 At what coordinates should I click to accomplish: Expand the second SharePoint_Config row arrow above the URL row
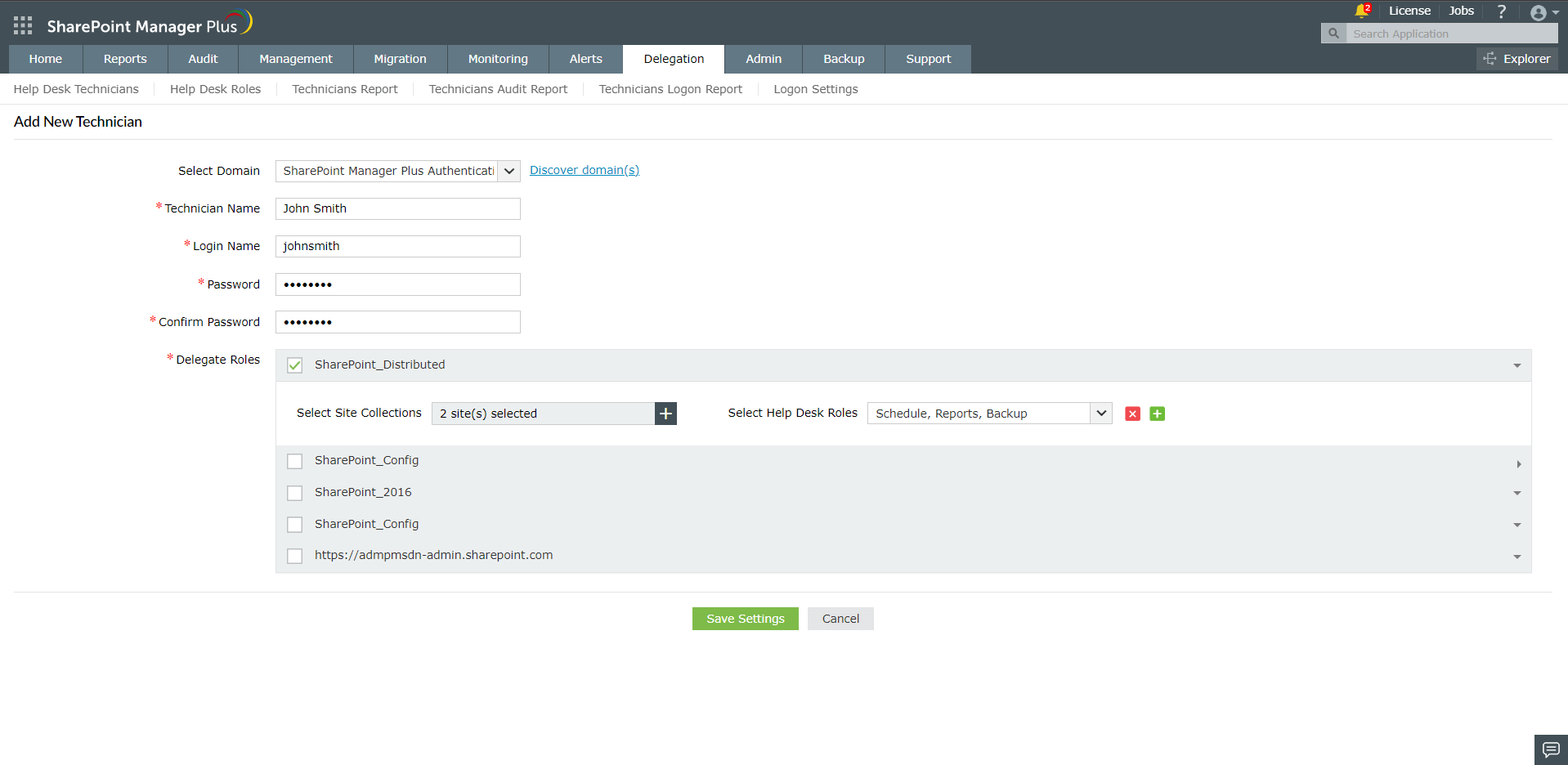[1517, 525]
